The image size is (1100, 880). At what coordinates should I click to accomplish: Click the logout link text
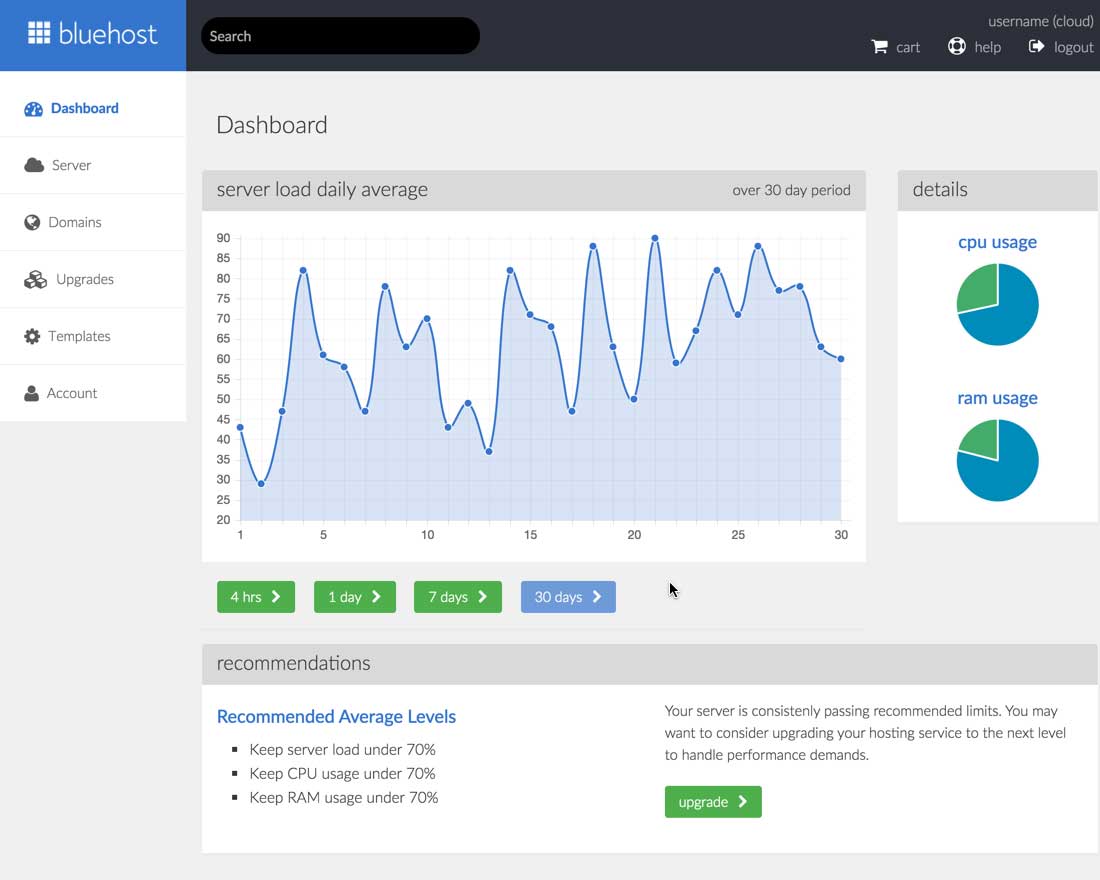tap(1073, 47)
